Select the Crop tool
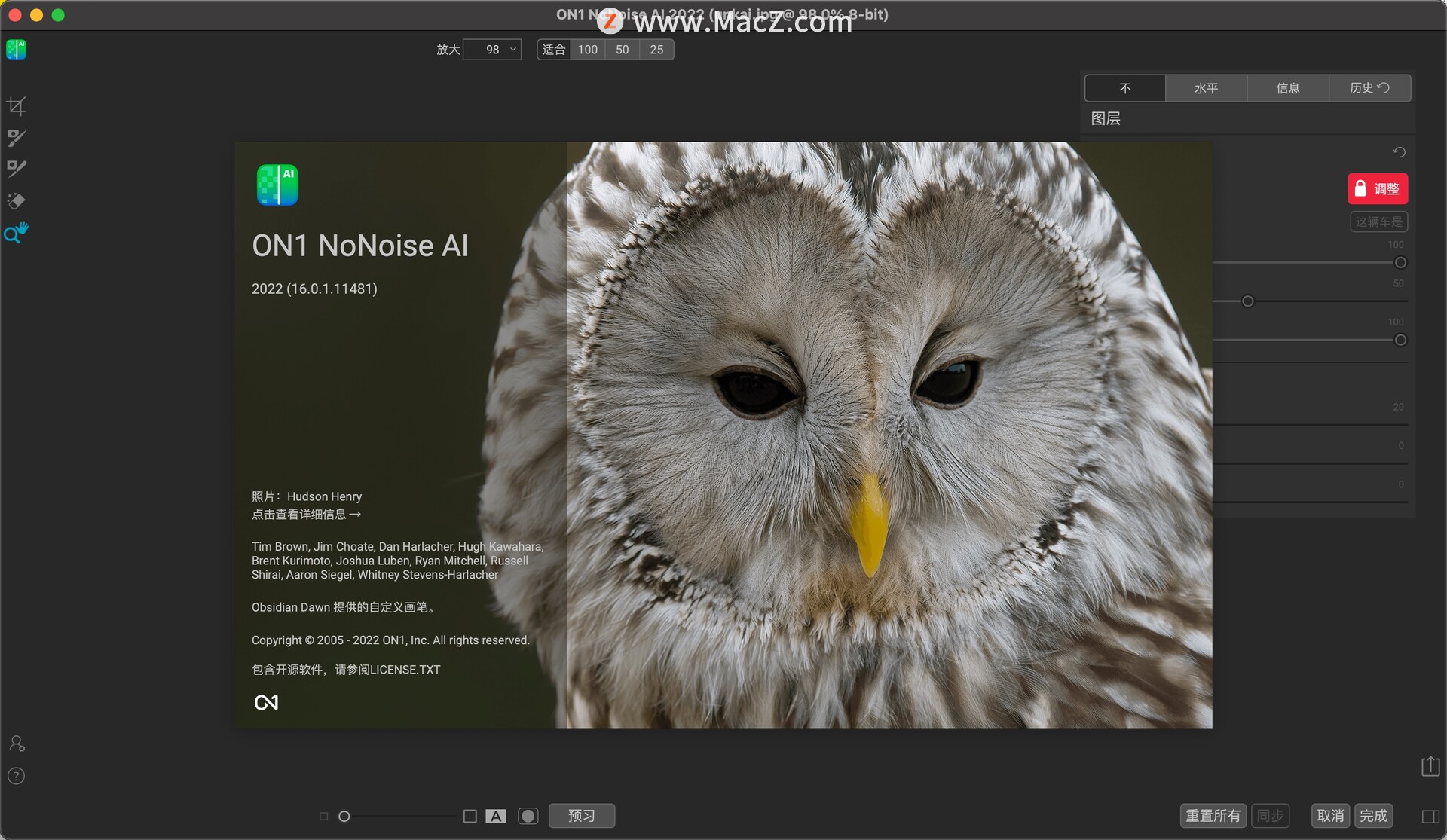 [x=16, y=105]
